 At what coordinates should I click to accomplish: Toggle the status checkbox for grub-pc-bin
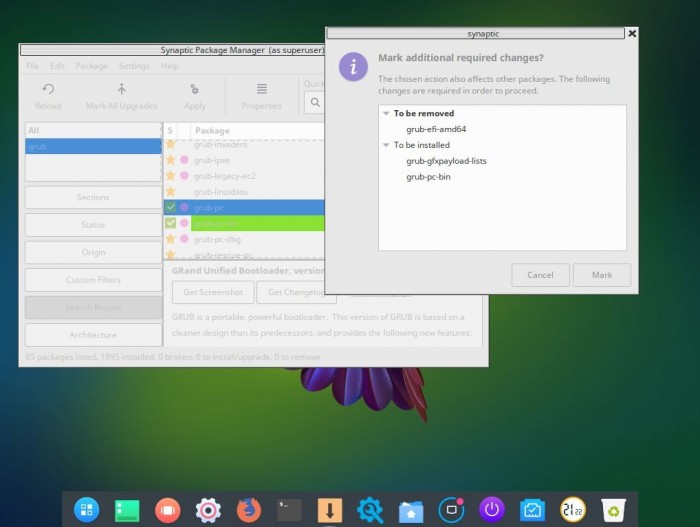171,223
